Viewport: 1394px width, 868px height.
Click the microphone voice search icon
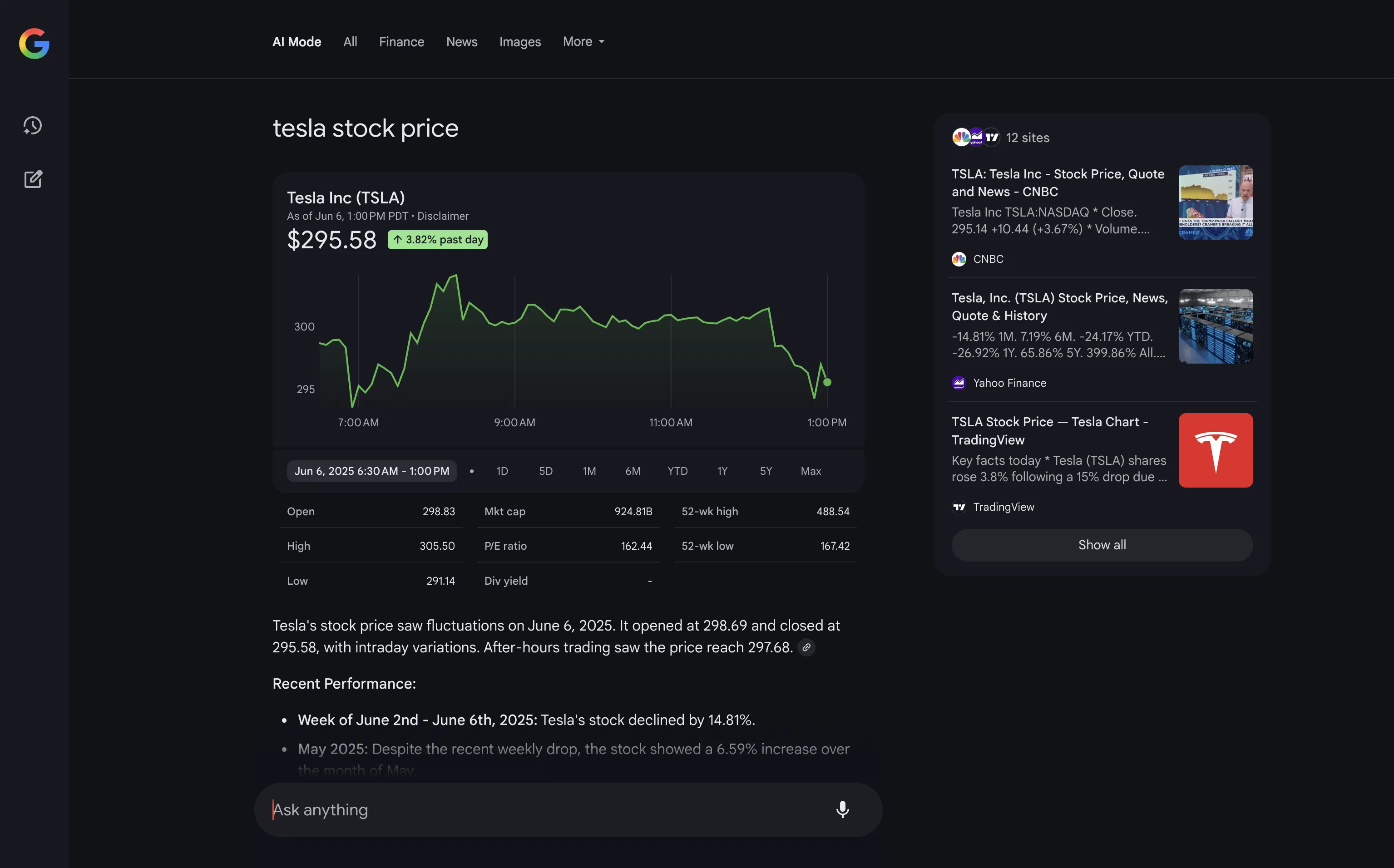842,809
